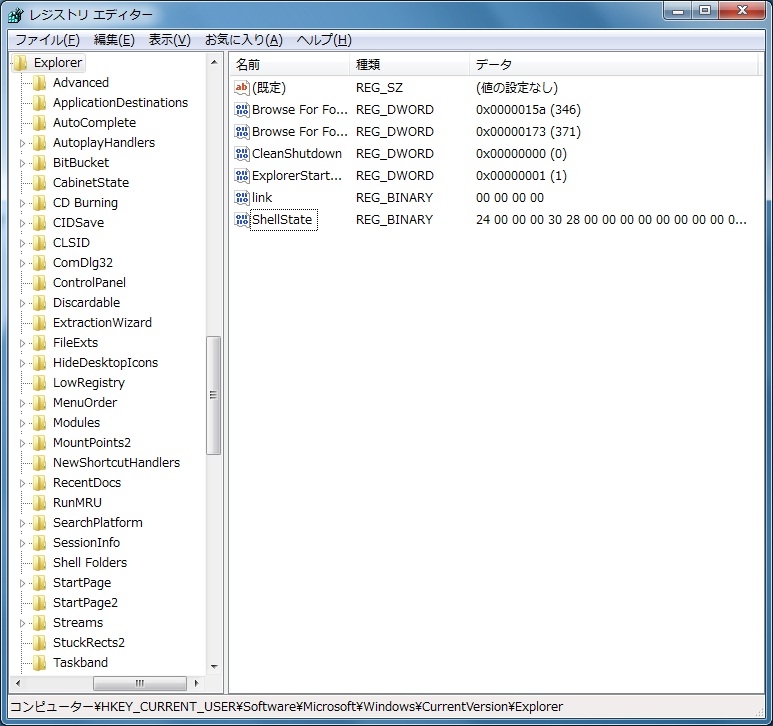Select the SessionInfo key label
The height and width of the screenshot is (726, 773).
click(x=86, y=543)
